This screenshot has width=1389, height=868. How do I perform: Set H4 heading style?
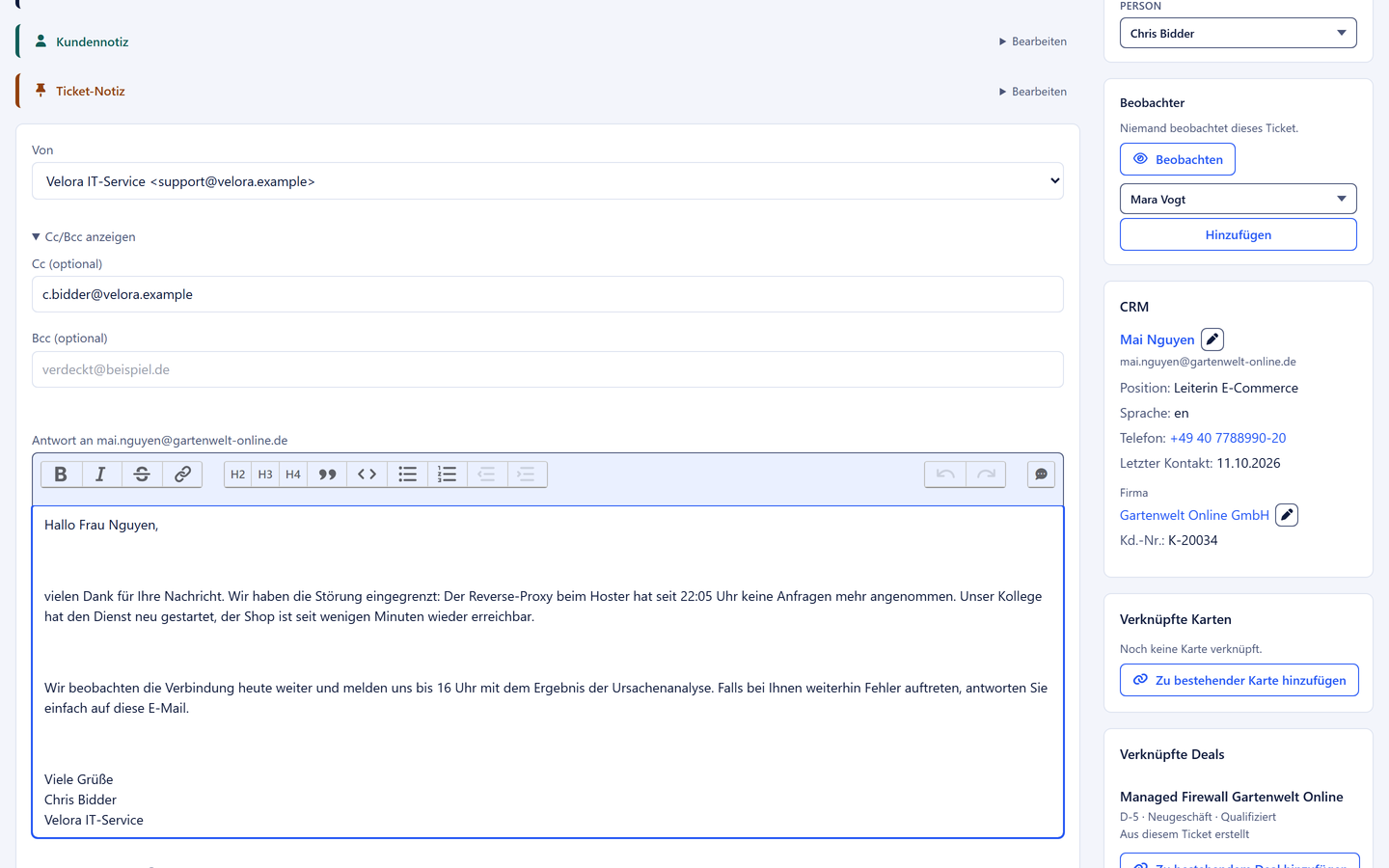click(x=293, y=475)
